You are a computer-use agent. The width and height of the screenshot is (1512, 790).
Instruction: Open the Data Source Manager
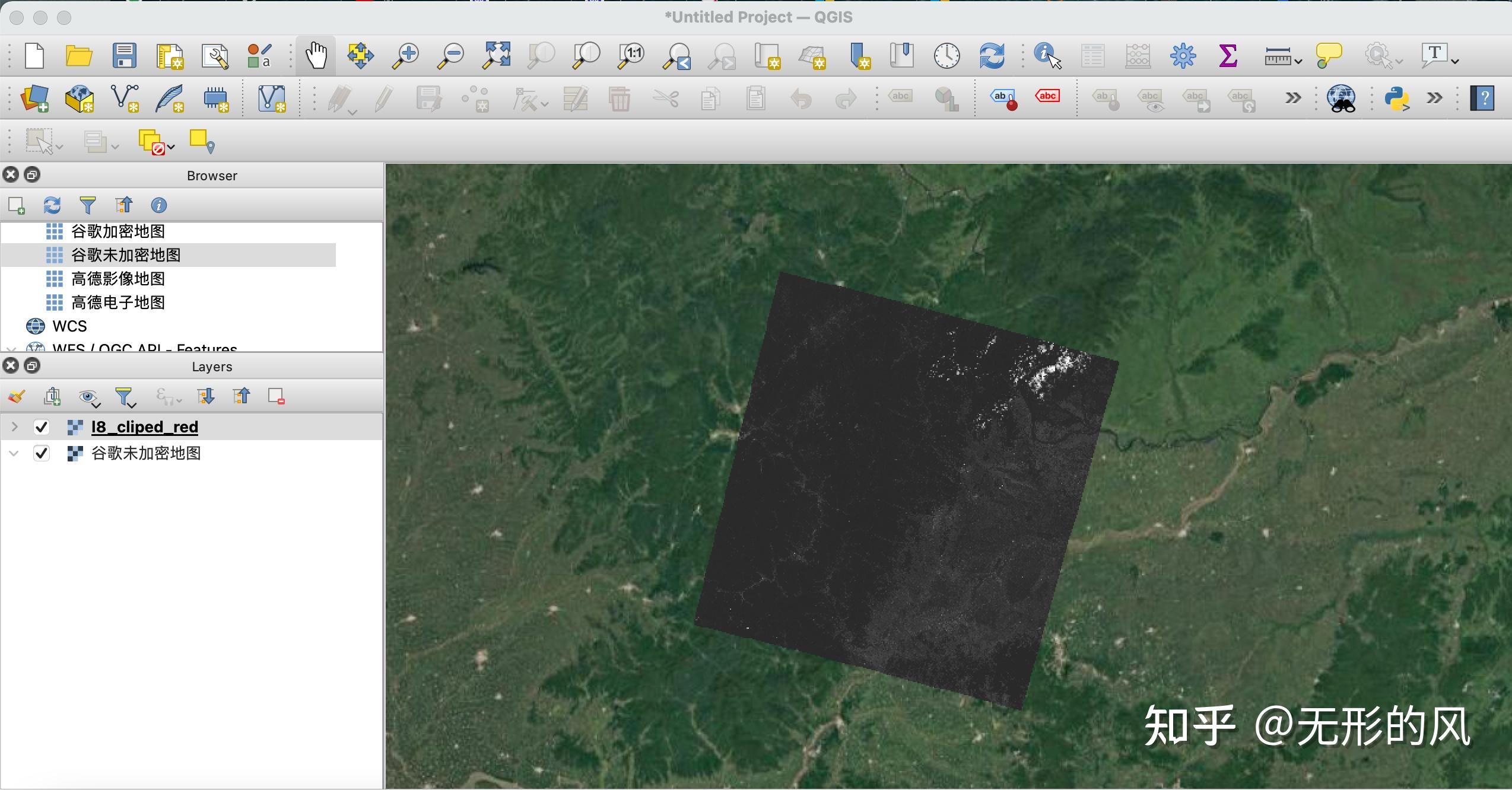click(34, 98)
